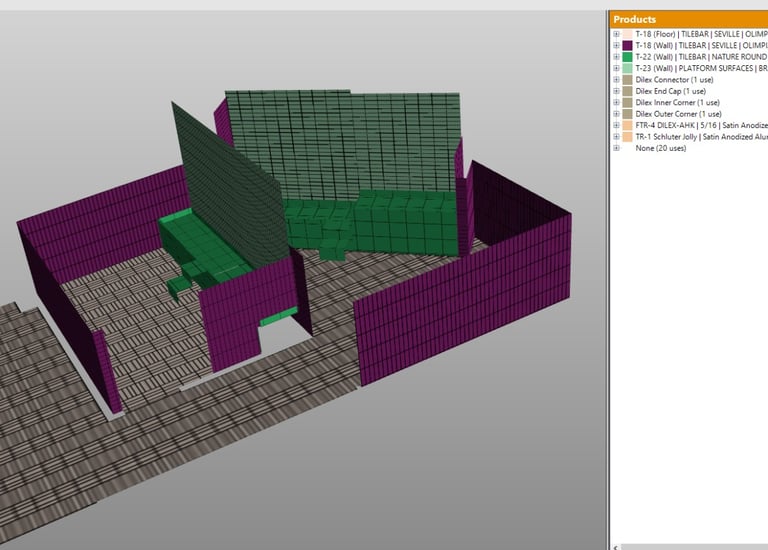
Task: Click the tan Dilex End Cap swatch
Action: pos(627,91)
